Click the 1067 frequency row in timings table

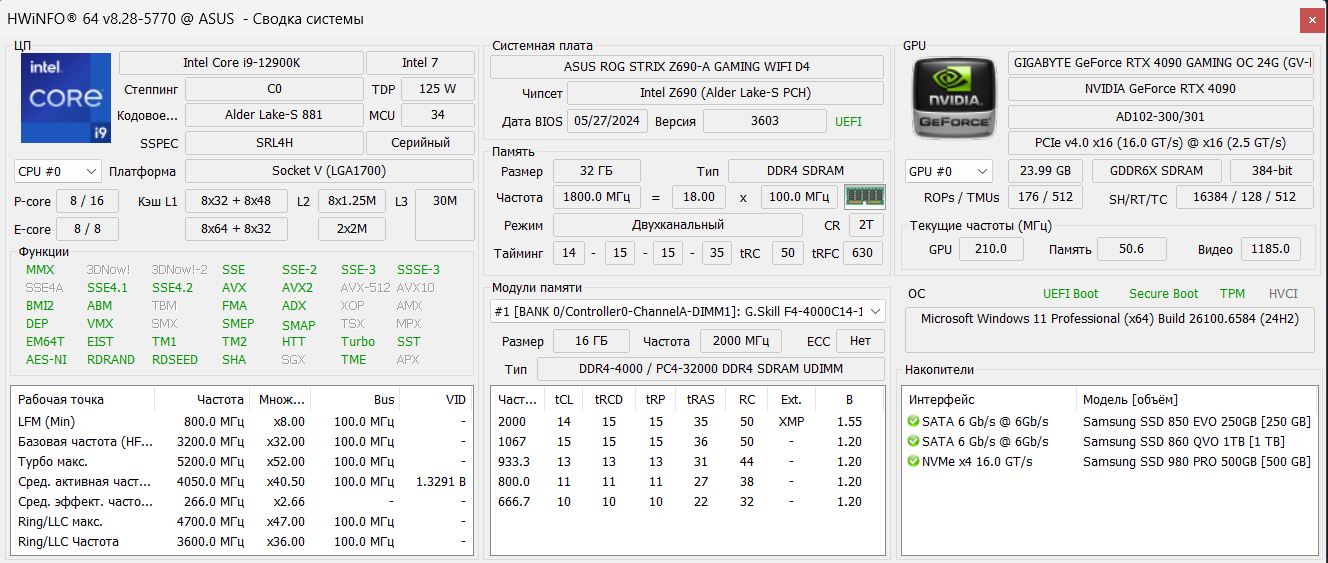pyautogui.click(x=687, y=442)
